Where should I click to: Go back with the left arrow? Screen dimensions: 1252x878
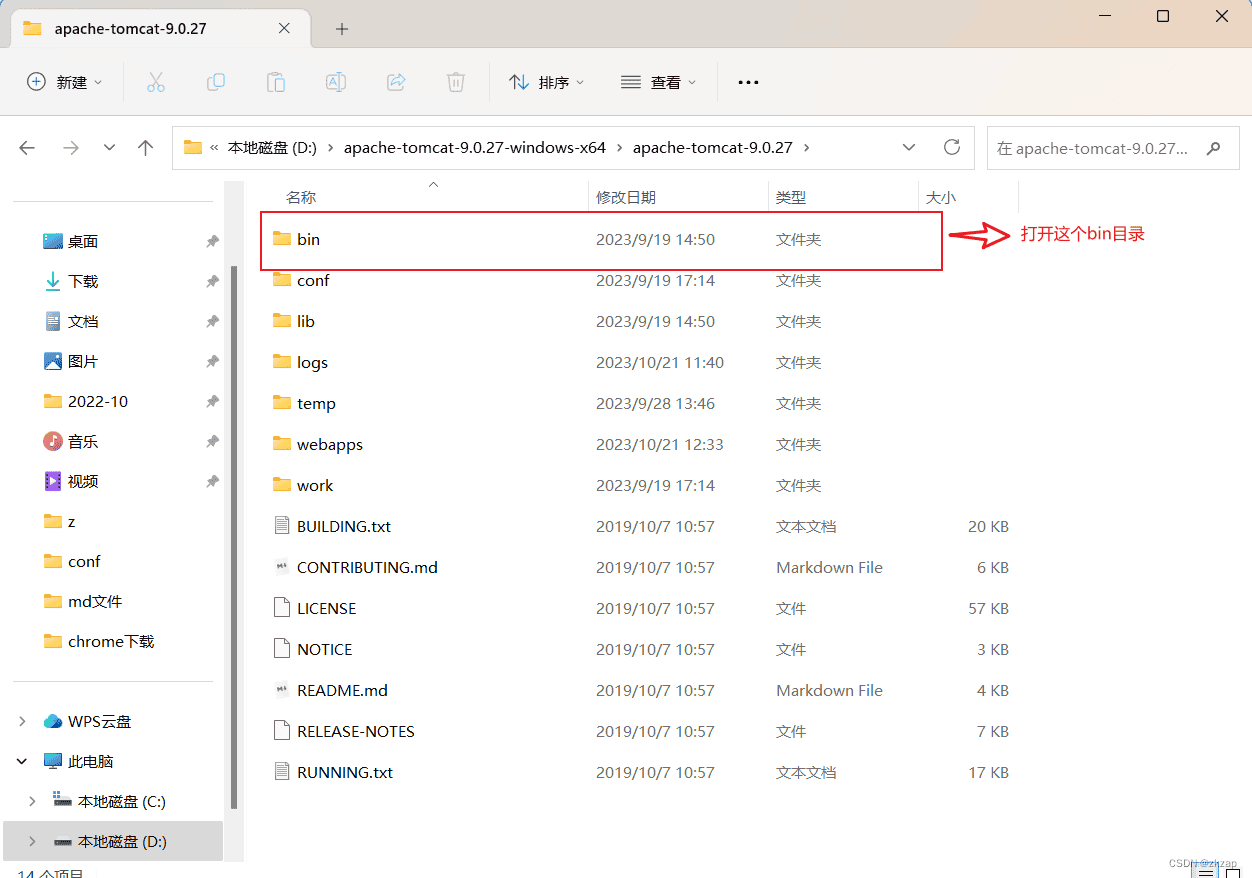(x=27, y=148)
